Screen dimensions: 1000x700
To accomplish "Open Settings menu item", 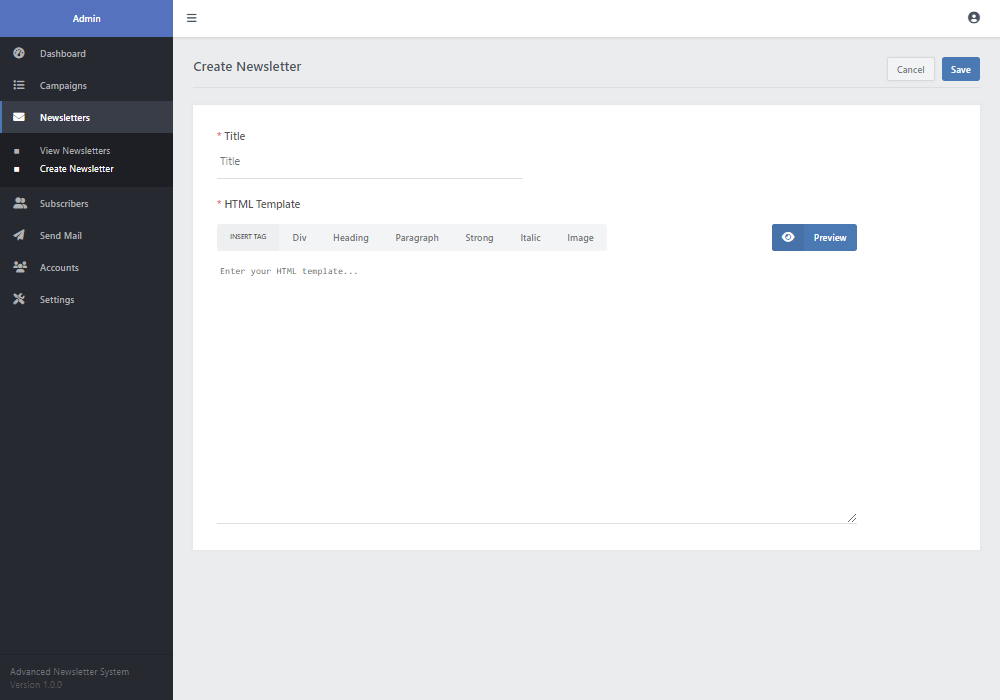I will tap(86, 300).
